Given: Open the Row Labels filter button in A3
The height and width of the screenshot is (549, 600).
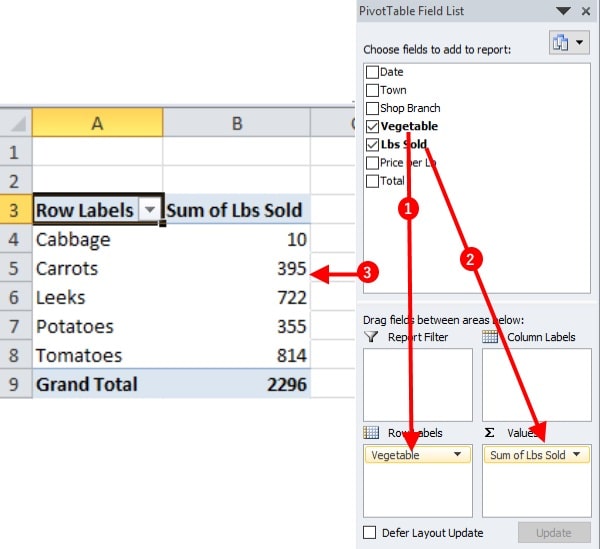Looking at the screenshot, I should click(150, 211).
